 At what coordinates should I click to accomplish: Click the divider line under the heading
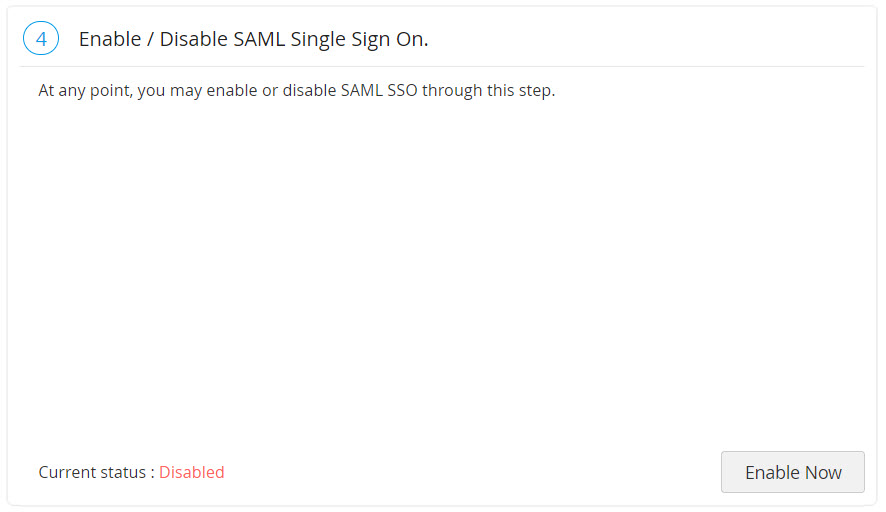(x=440, y=66)
